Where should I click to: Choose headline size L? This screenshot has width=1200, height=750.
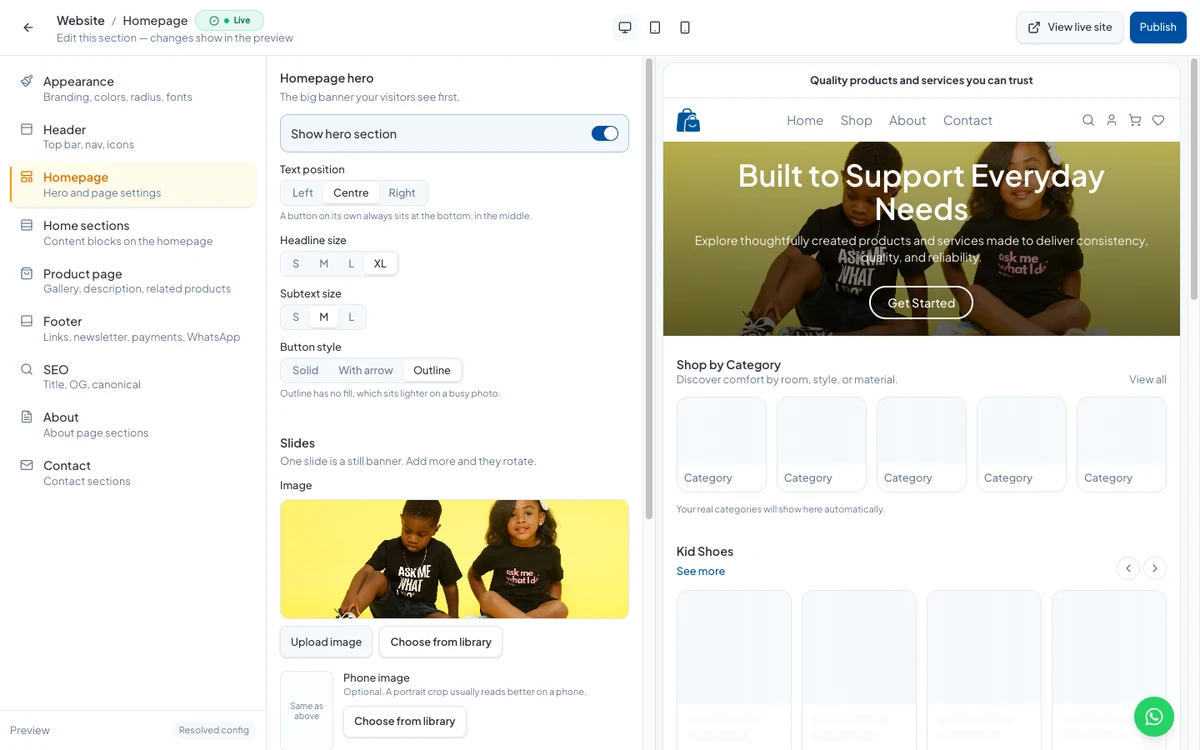[351, 264]
